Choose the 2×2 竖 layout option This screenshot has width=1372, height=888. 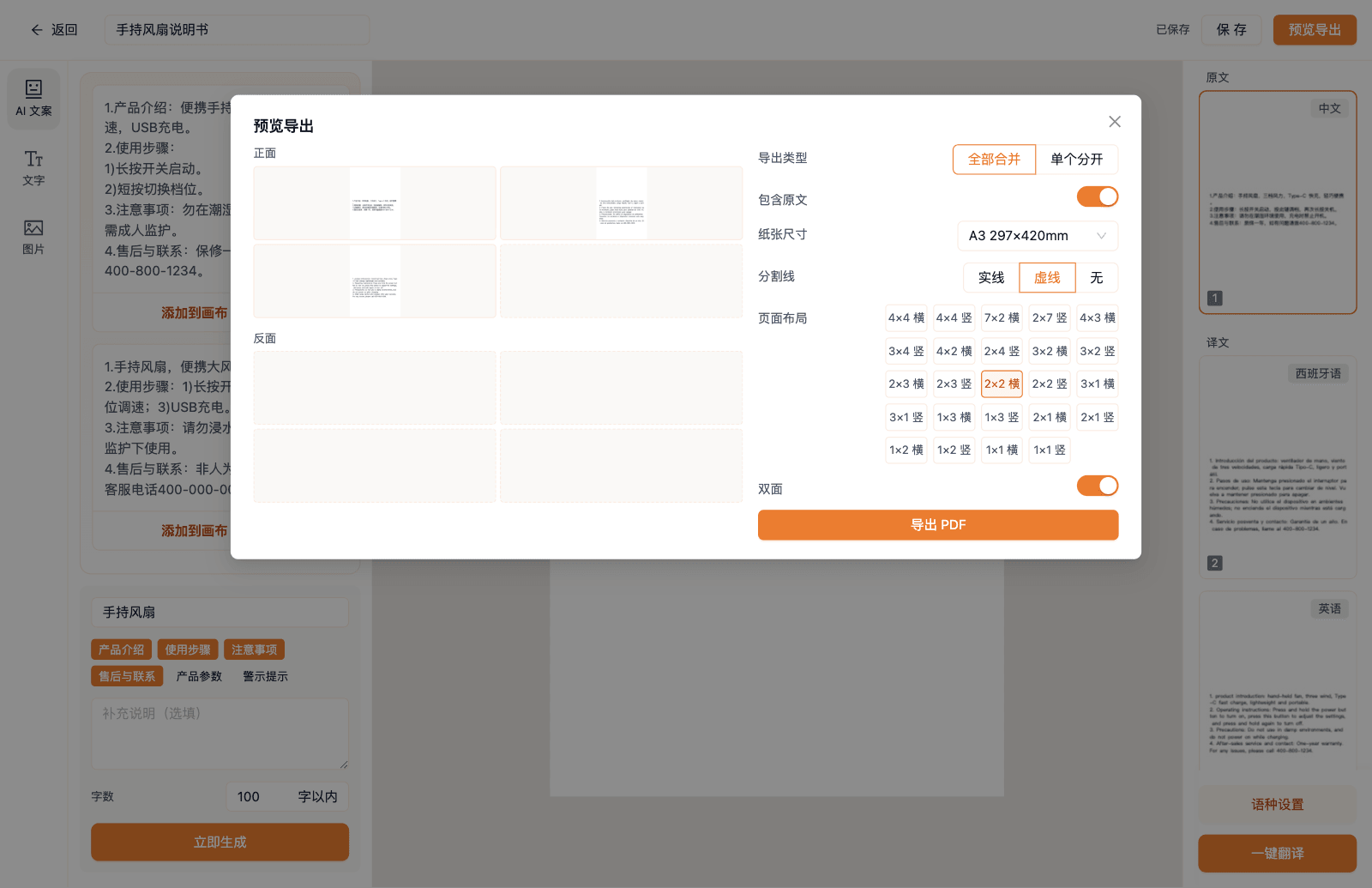coord(1050,384)
